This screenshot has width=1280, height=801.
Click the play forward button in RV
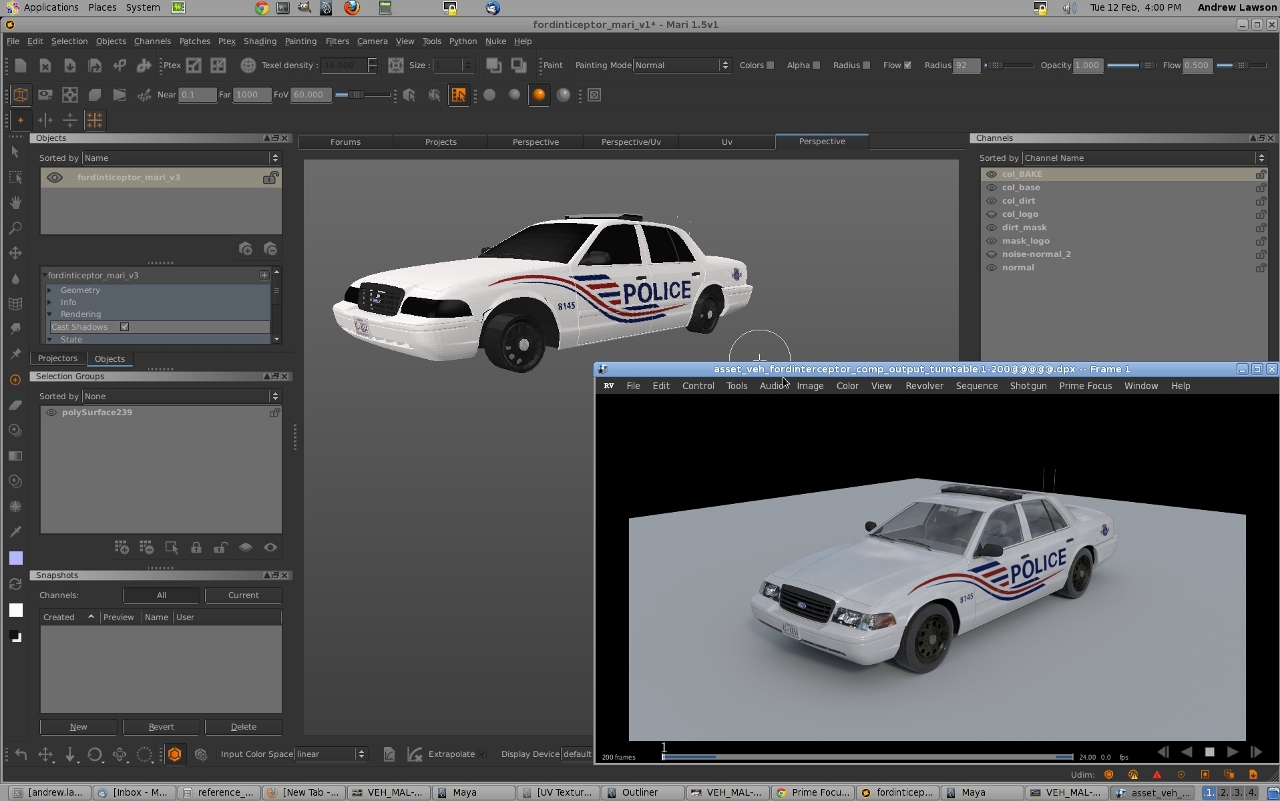(1232, 752)
